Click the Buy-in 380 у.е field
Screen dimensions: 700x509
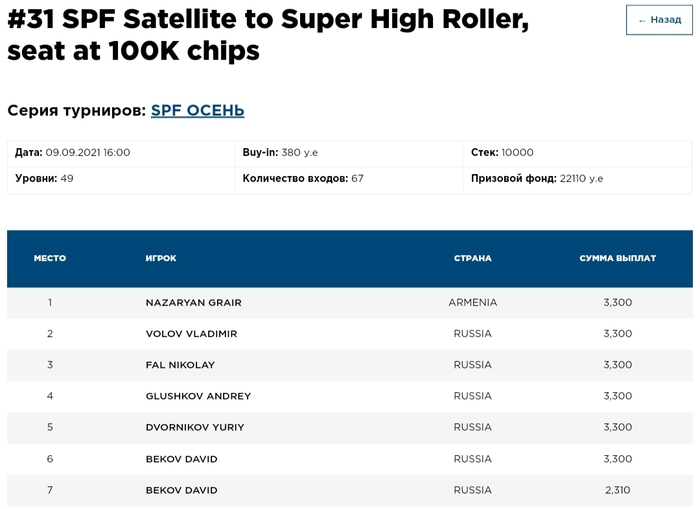294,153
